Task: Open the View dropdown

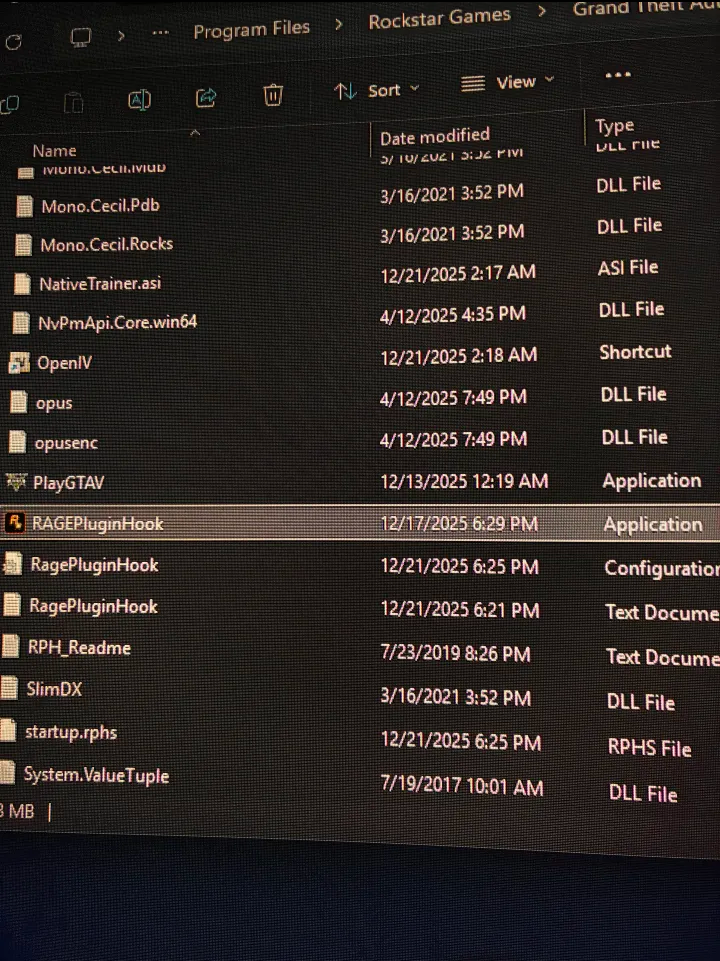Action: click(507, 82)
